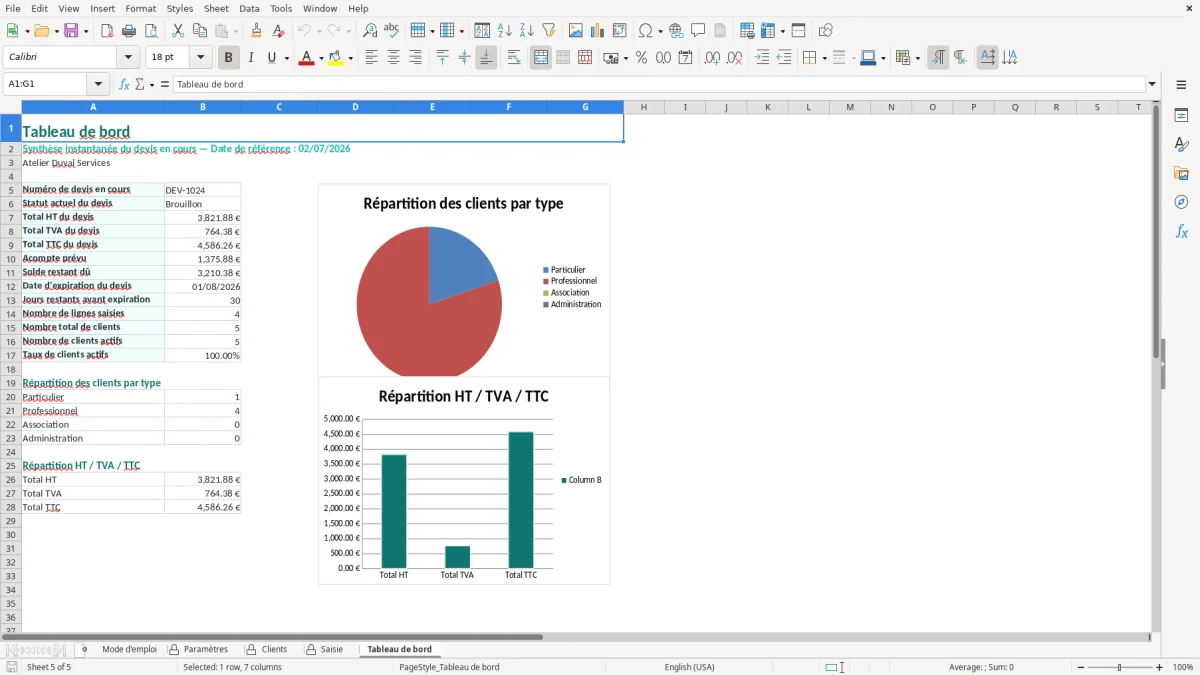Open the Special Character dropdown arrow
The width and height of the screenshot is (1200, 675).
point(660,31)
